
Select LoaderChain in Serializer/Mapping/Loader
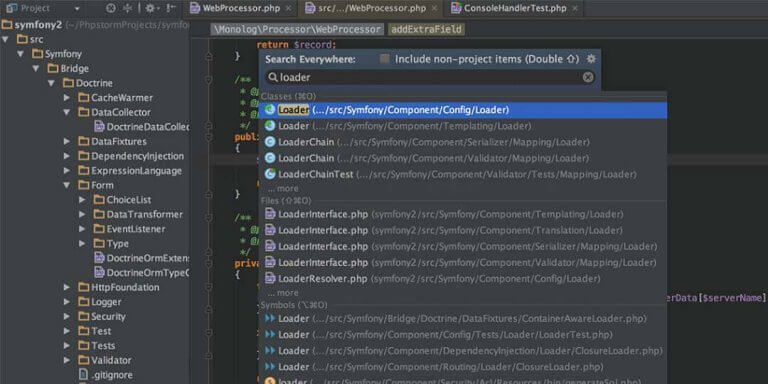point(463,143)
